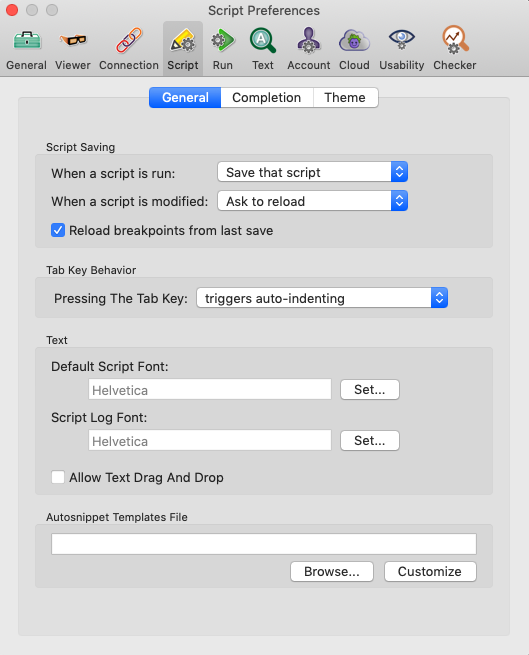Screen dimensions: 529x655
Task: Click Set button for Script Log Font
Action: [370, 441]
